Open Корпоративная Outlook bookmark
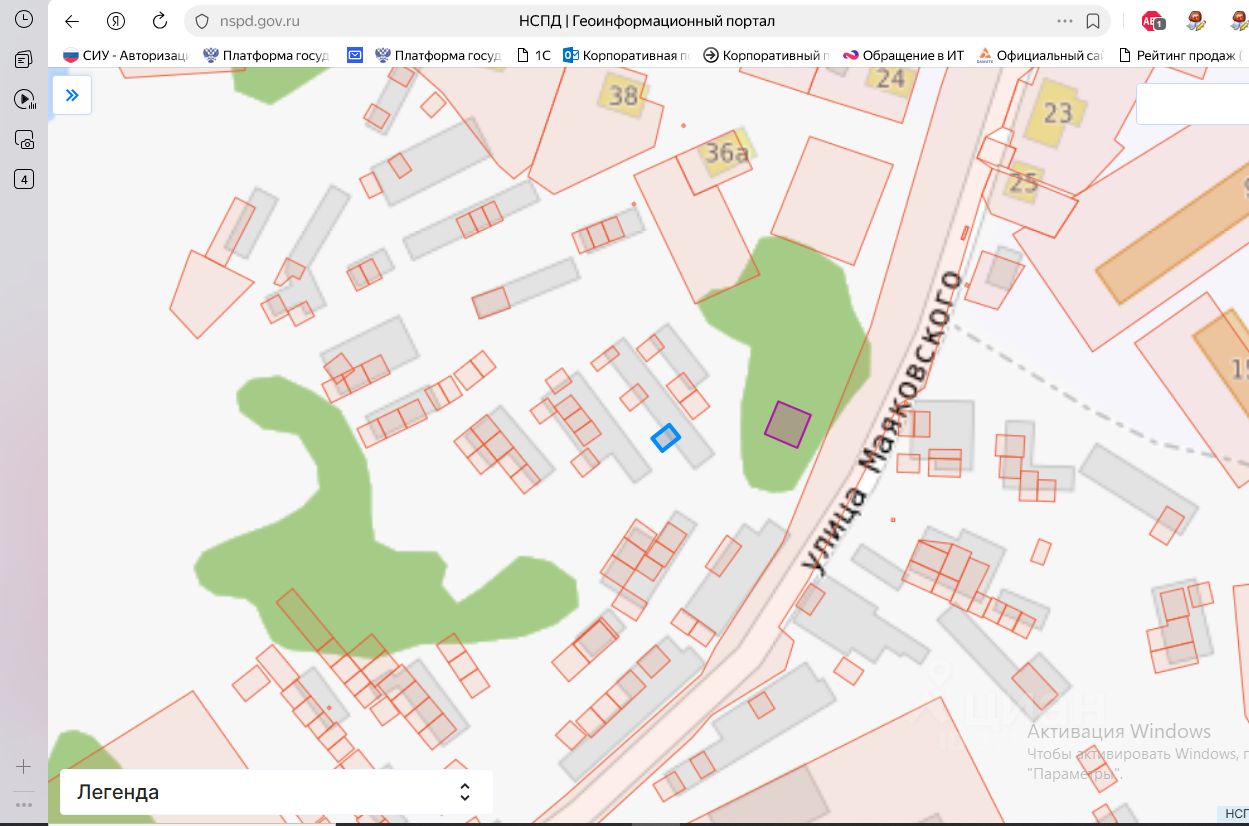Screen dimensions: 1249x826 point(627,56)
